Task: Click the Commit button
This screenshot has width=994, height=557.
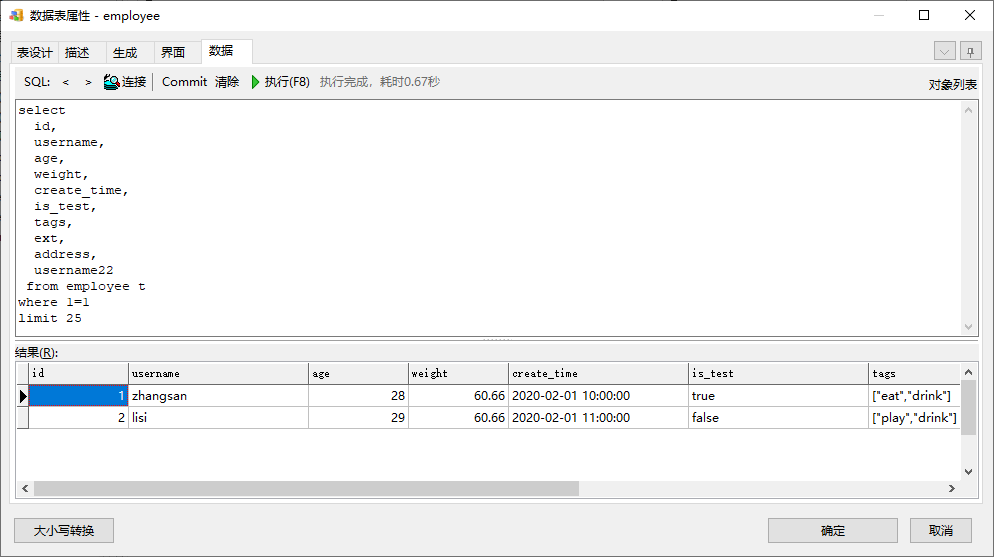Action: 184,82
